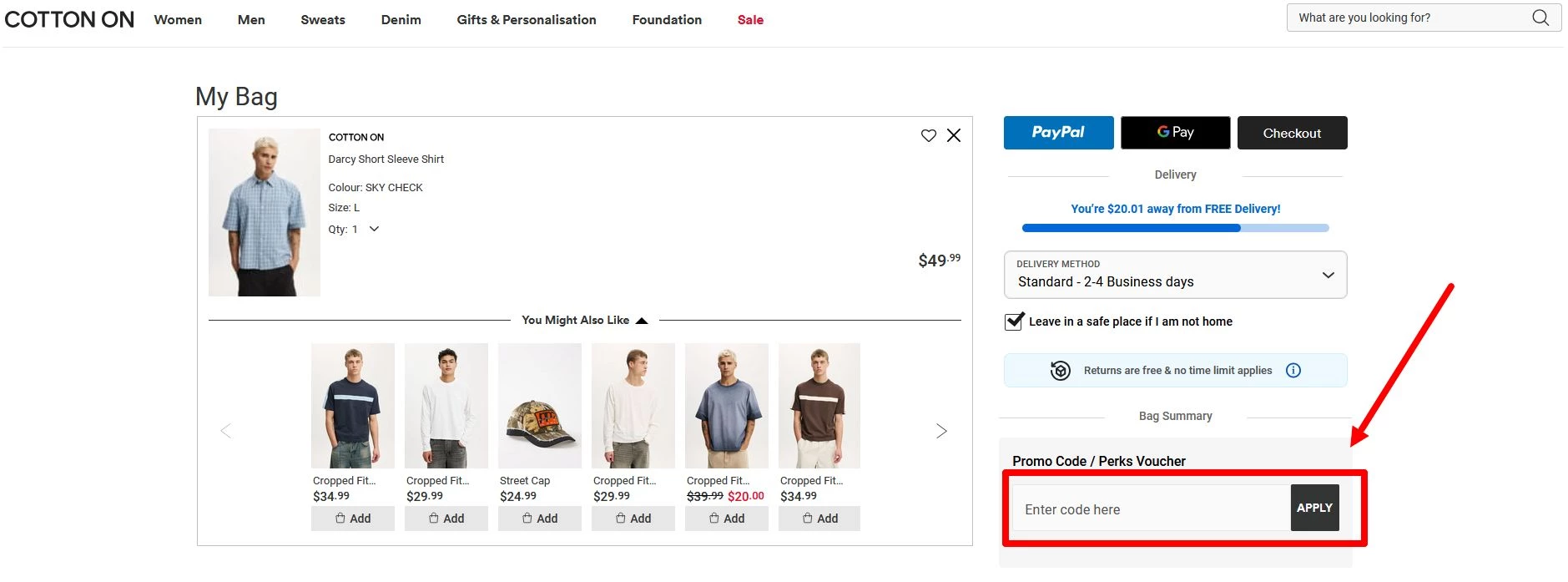Show previous recommended products with left arrow
This screenshot has width=1568, height=582.
(x=225, y=431)
